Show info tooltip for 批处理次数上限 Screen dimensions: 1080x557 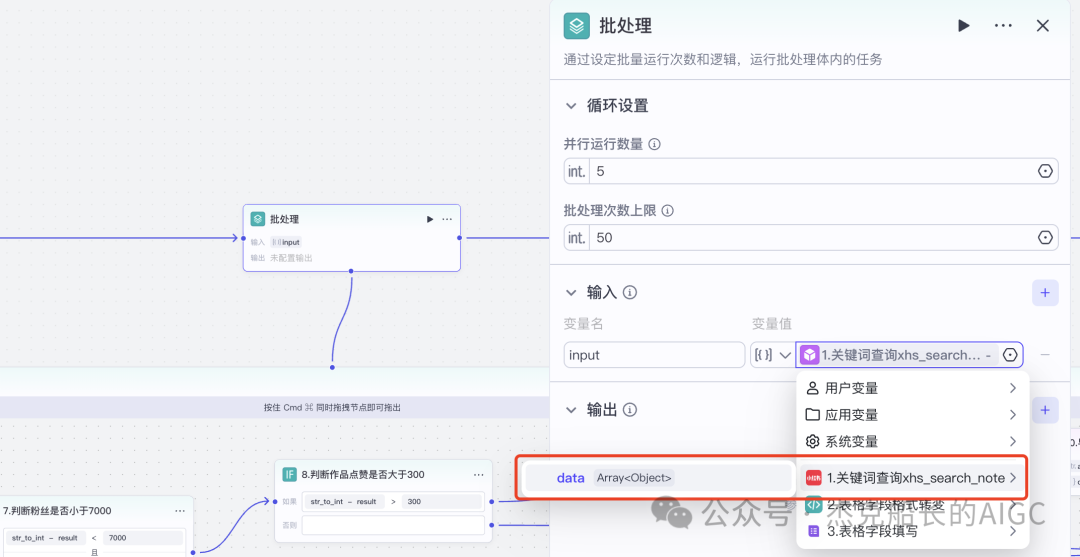pos(667,211)
